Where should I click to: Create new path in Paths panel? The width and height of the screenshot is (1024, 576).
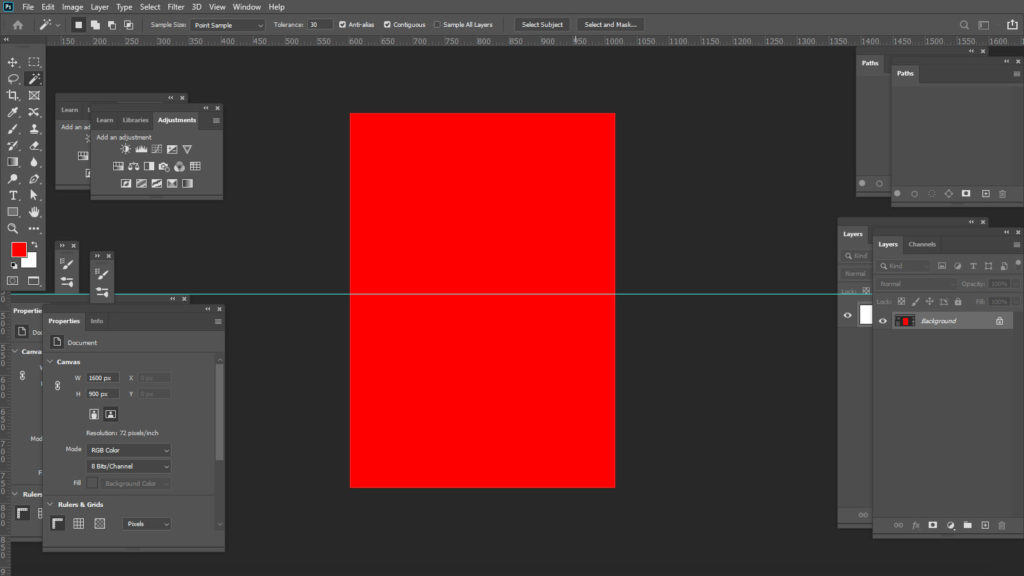[x=985, y=194]
